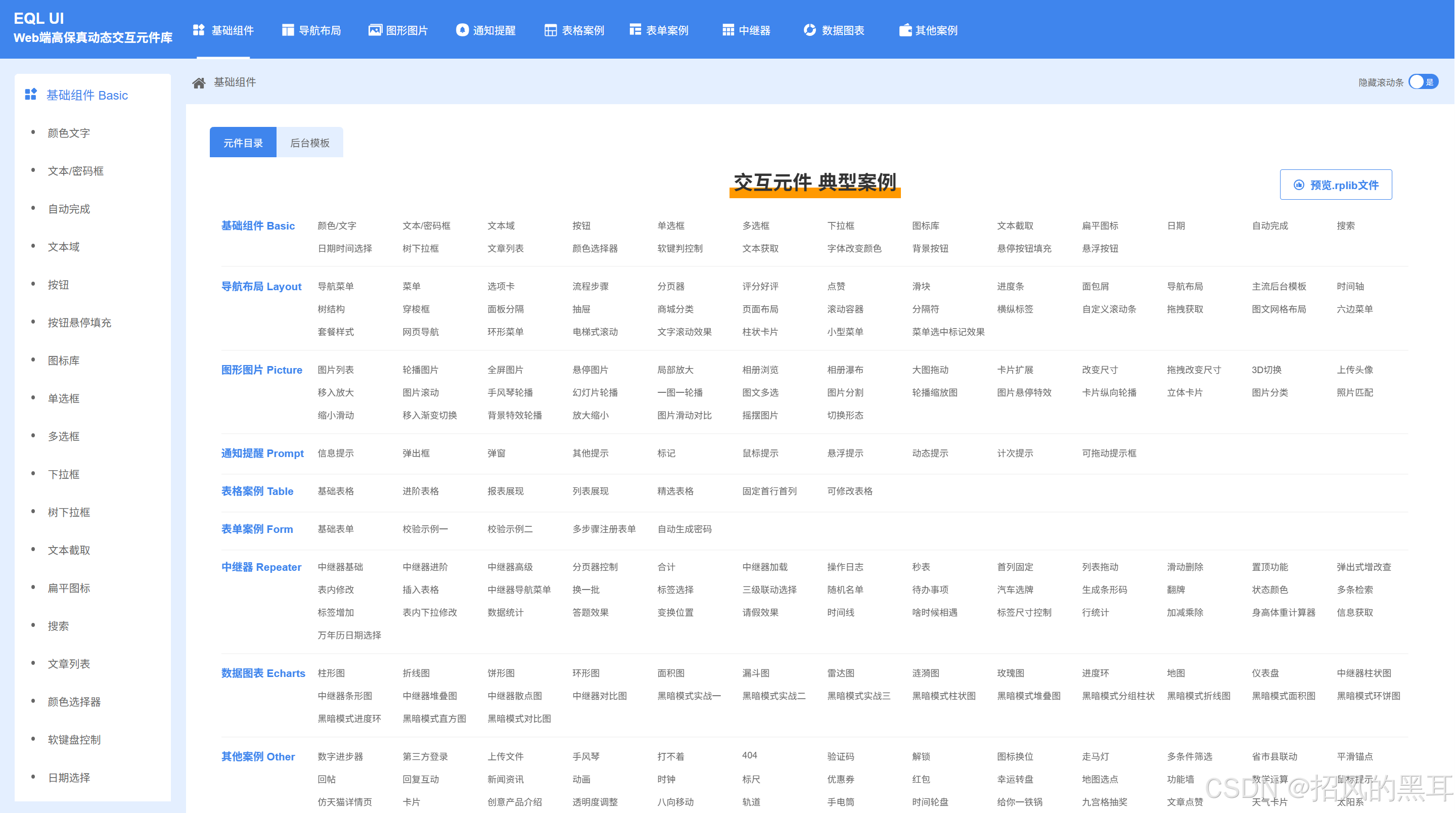Click the 预览.rplib文件 button
The height and width of the screenshot is (813, 1456).
pyautogui.click(x=1336, y=185)
